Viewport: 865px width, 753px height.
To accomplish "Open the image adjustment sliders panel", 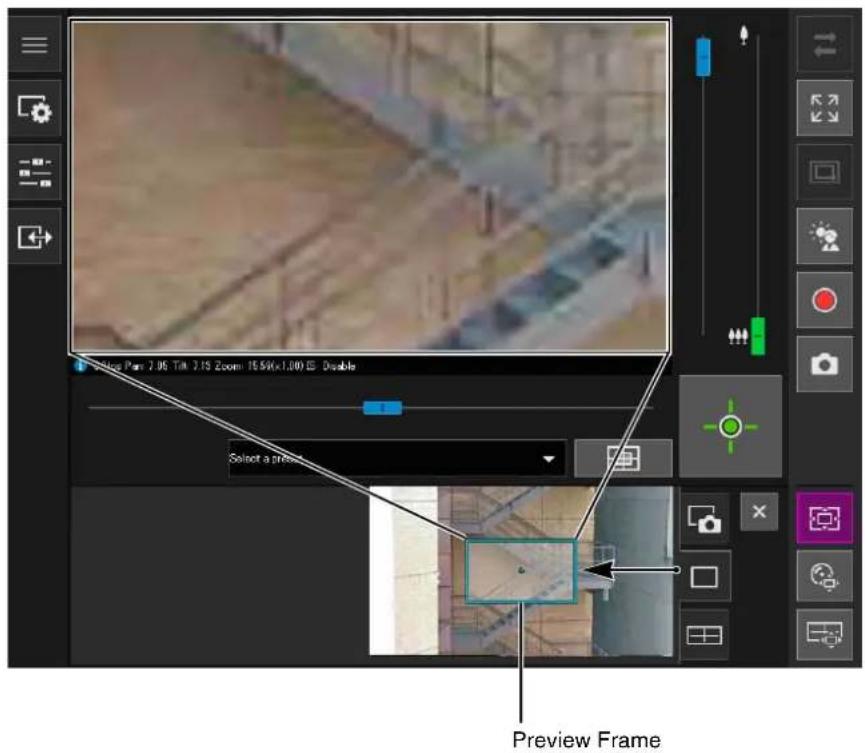I will [34, 173].
